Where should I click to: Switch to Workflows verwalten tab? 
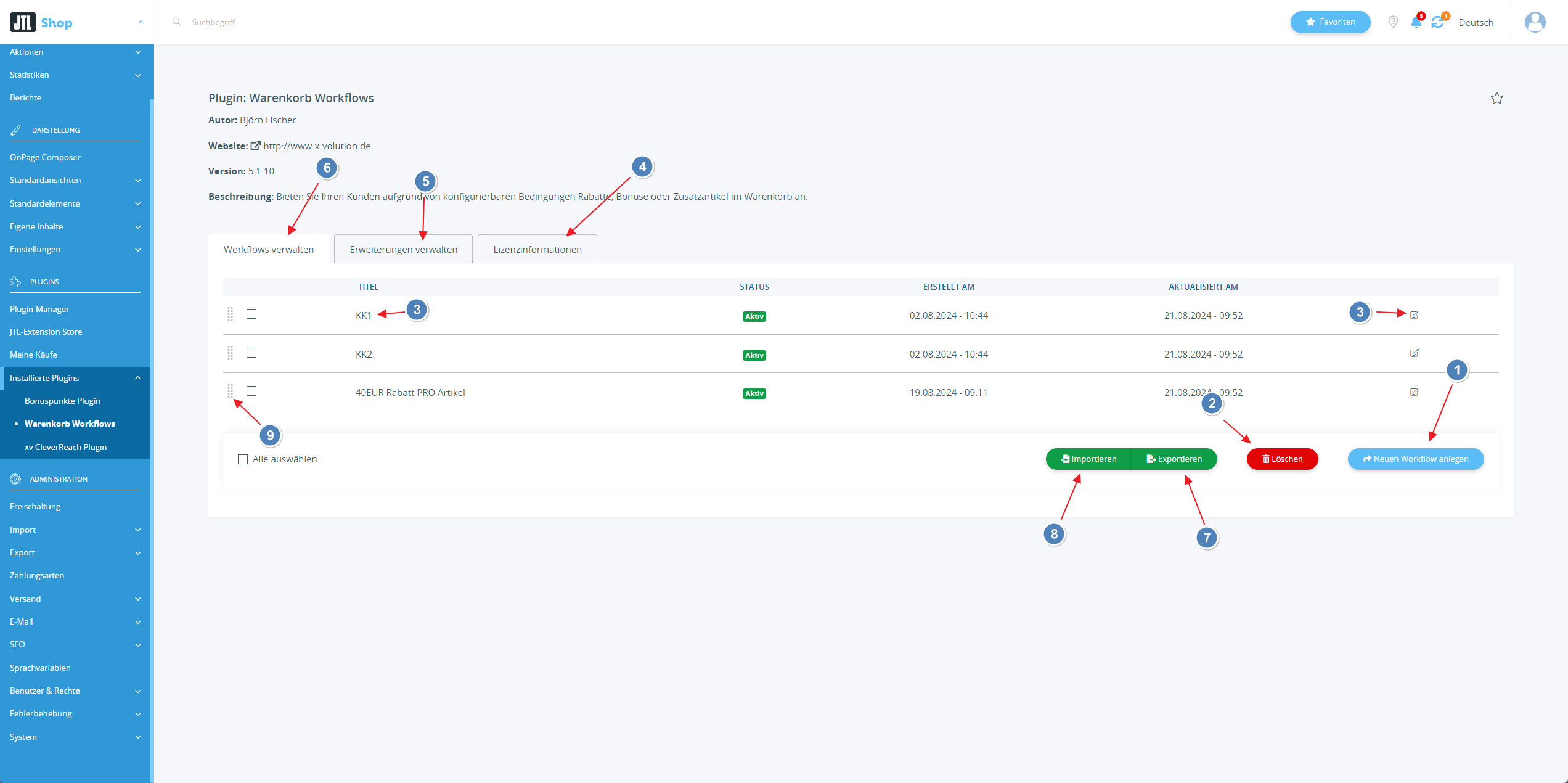pyautogui.click(x=269, y=249)
